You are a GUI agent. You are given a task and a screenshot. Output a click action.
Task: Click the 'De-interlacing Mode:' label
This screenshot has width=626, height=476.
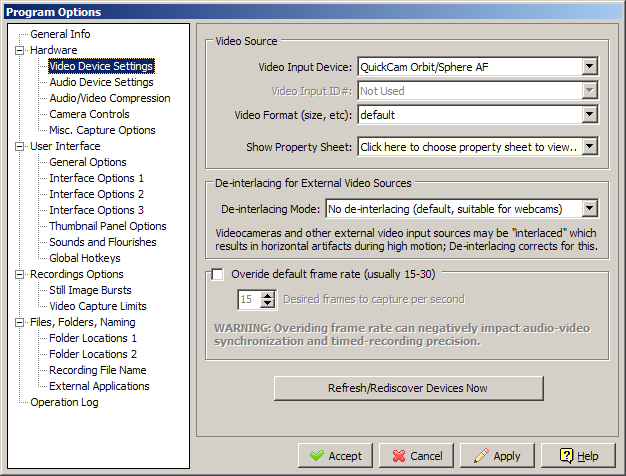[271, 209]
